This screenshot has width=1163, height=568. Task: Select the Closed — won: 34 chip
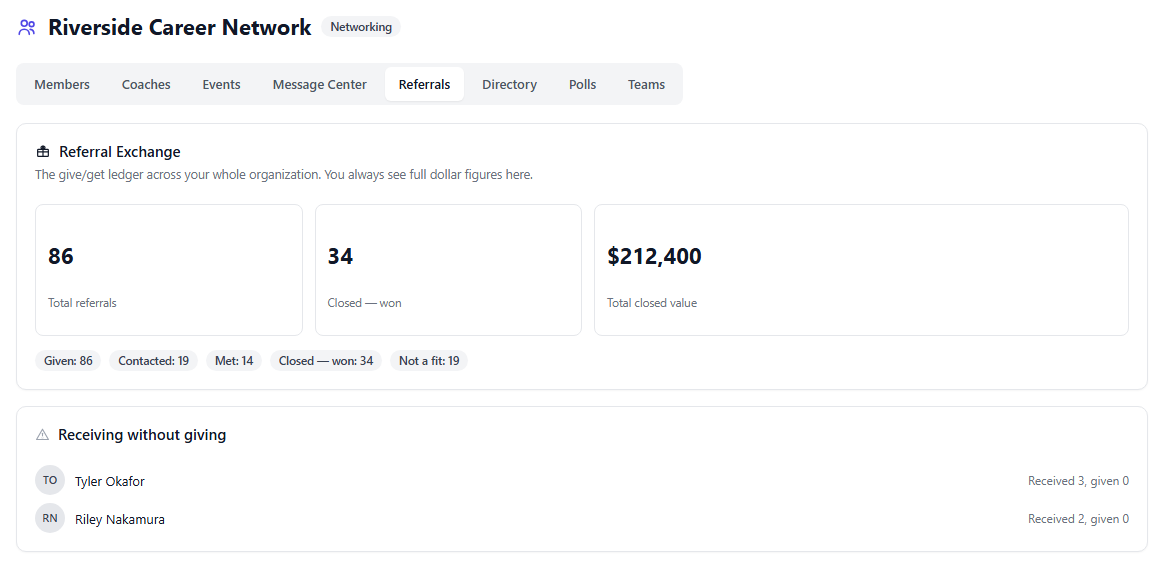tap(326, 361)
